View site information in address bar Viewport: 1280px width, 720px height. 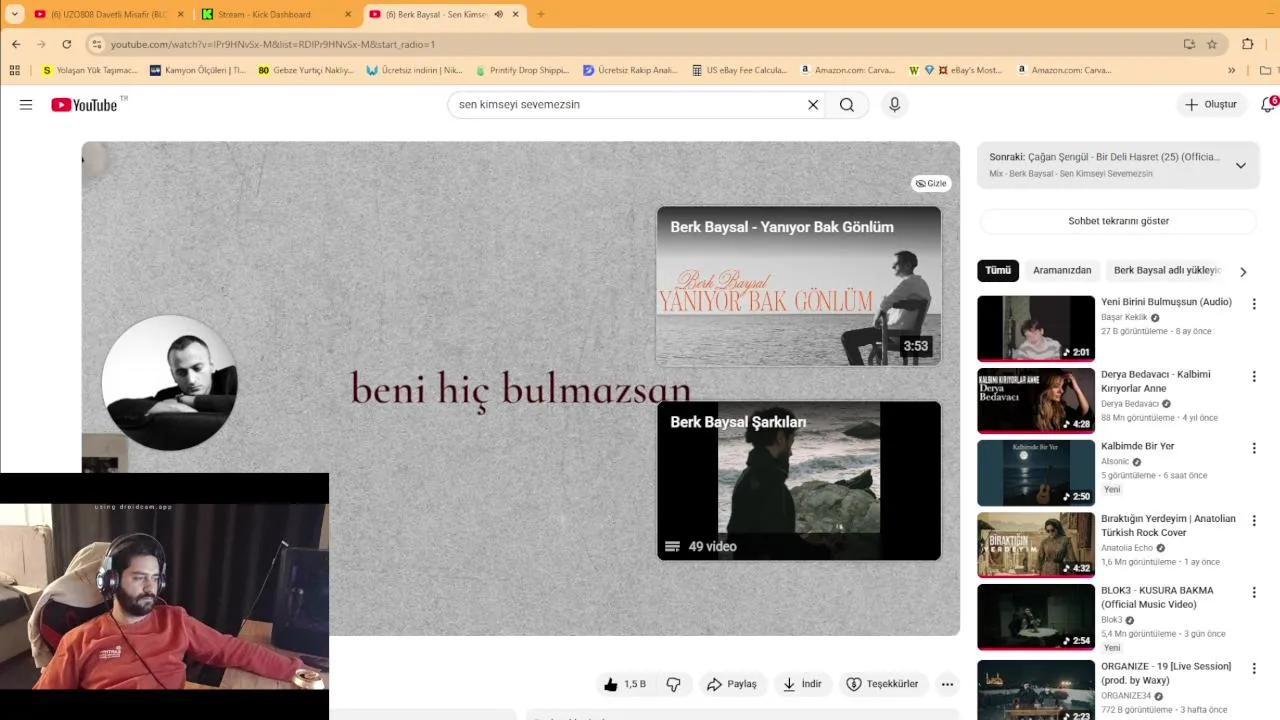pos(96,44)
